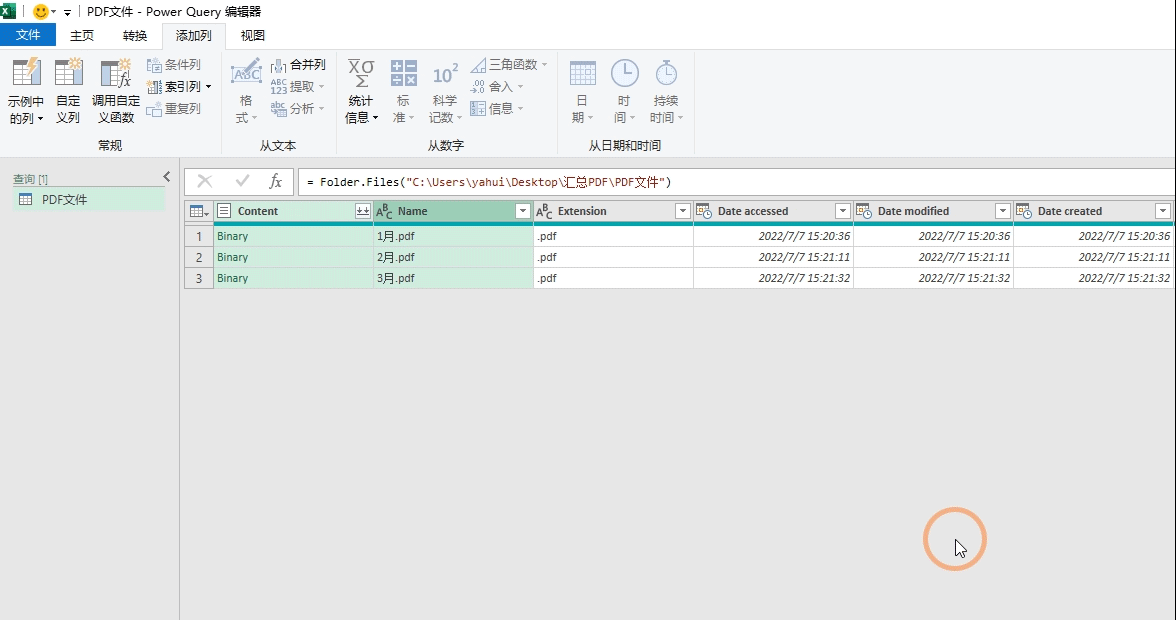
Task: Select the Content column header
Action: tap(294, 211)
